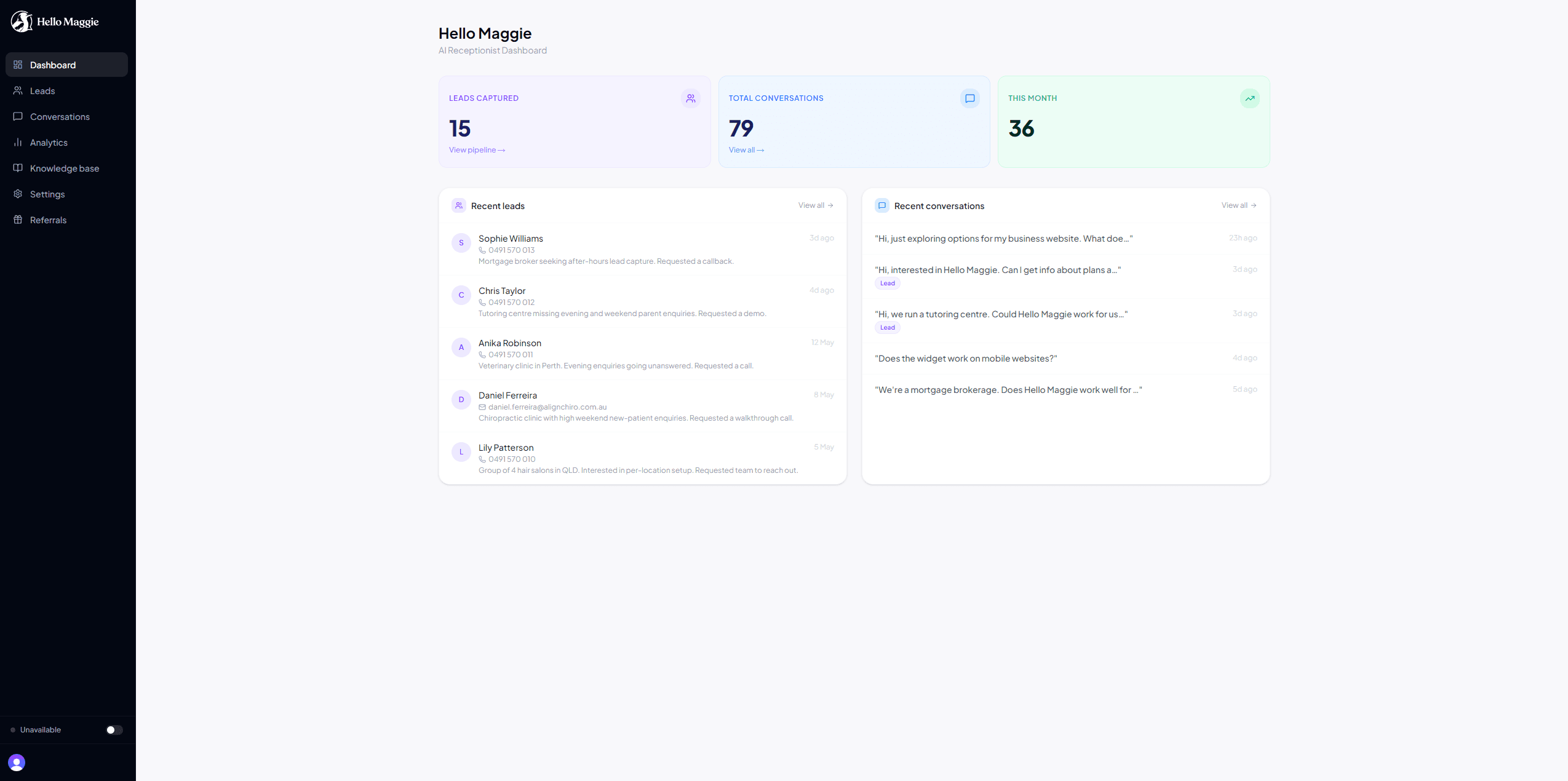Click the S avatar for Sophie Williams
This screenshot has width=1568, height=781.
click(461, 243)
